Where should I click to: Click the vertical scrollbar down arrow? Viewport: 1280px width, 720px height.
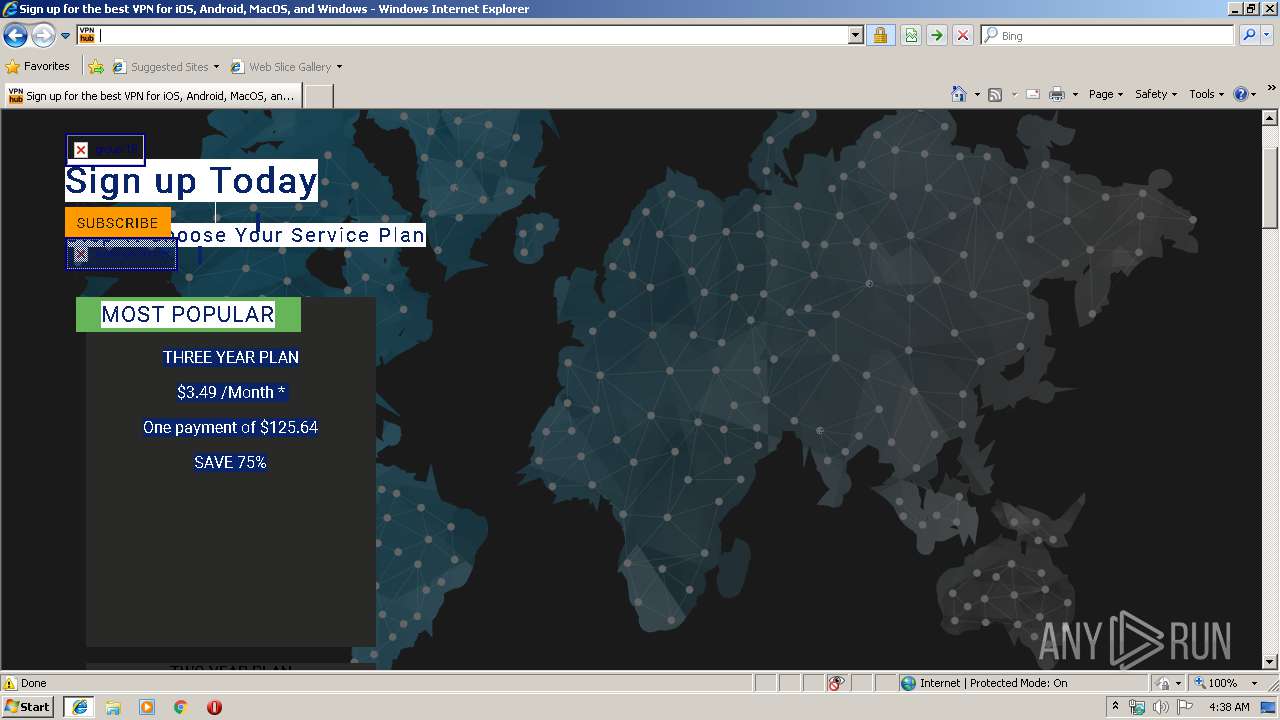tap(1270, 661)
